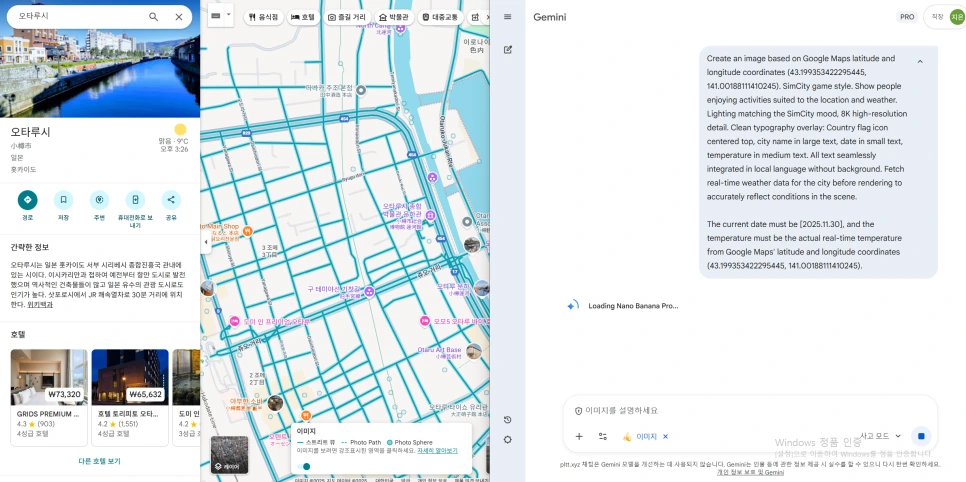Open the tools sliders icon
966x482 pixels.
coord(603,436)
